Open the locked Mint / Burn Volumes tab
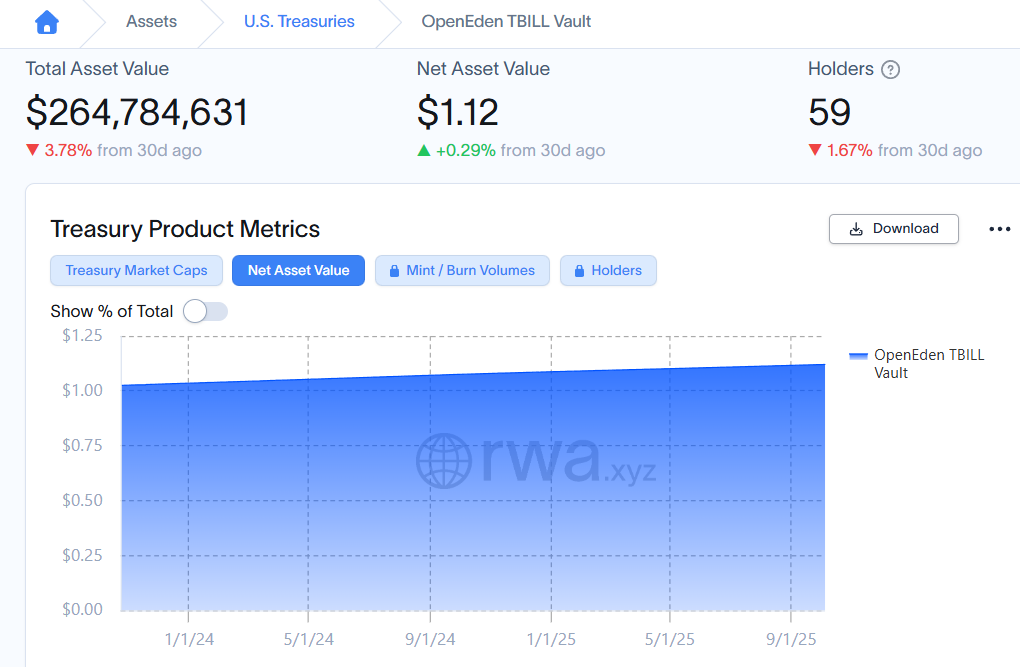The image size is (1020, 667). click(462, 270)
